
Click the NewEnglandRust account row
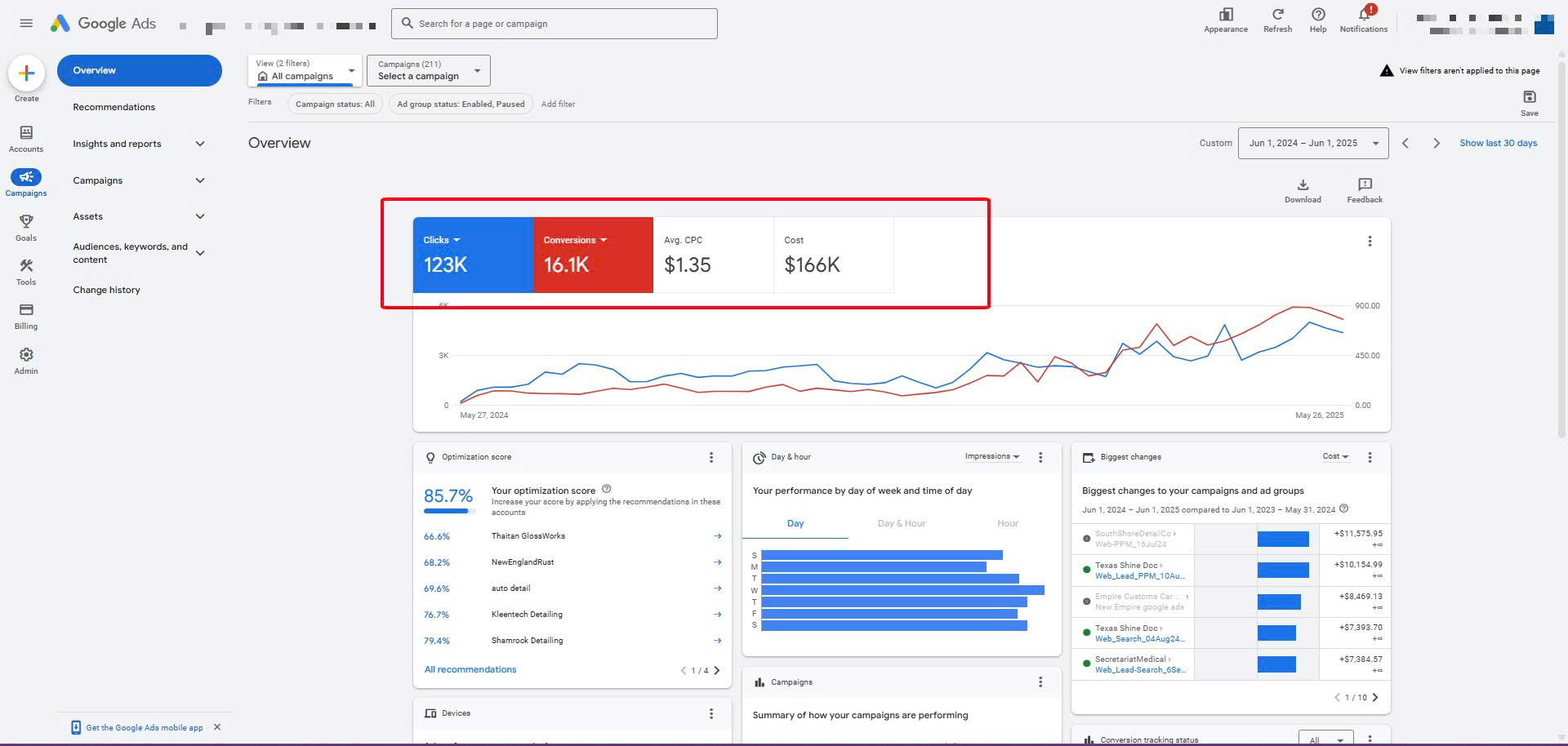click(572, 562)
